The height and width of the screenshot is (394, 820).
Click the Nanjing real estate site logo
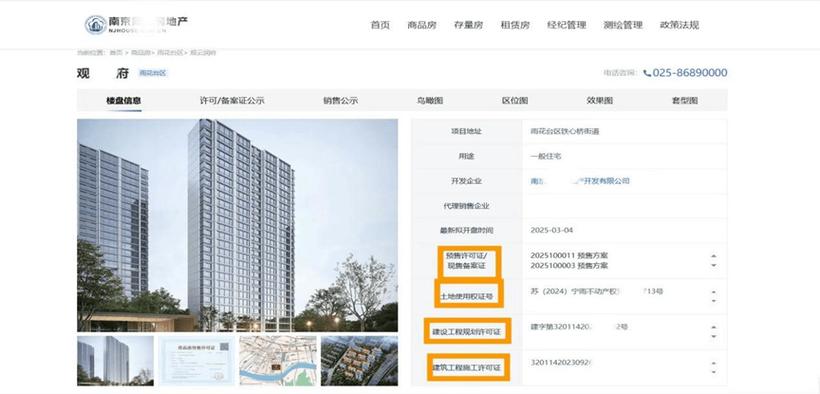click(136, 24)
